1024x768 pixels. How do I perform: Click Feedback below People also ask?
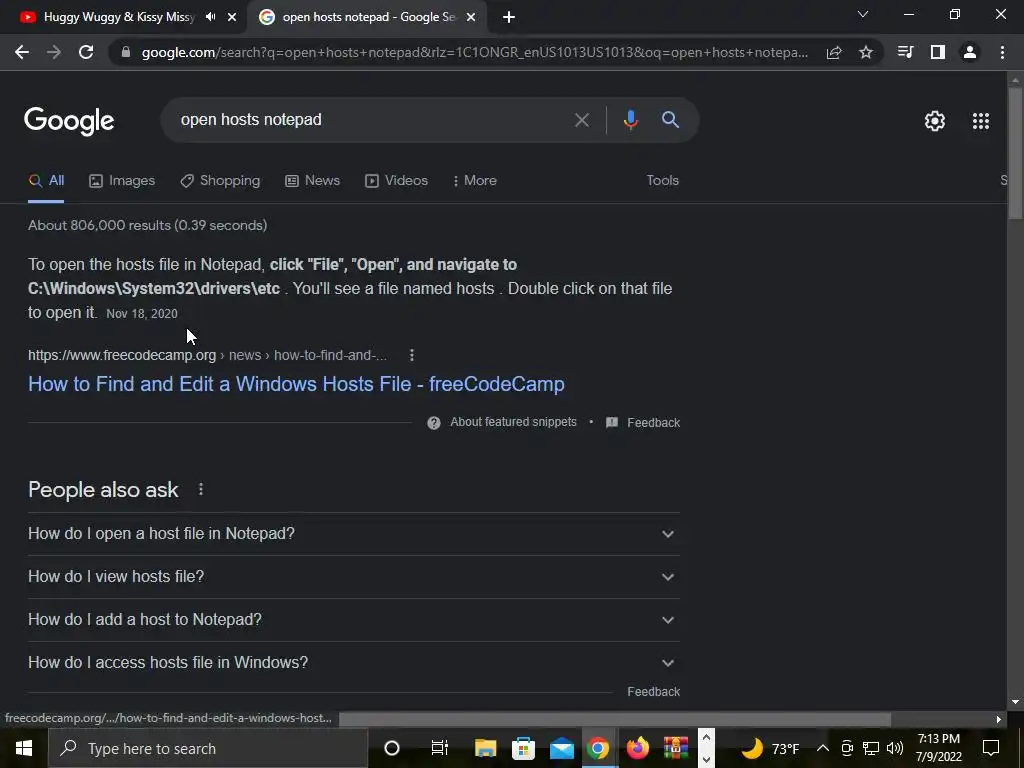pyautogui.click(x=653, y=692)
